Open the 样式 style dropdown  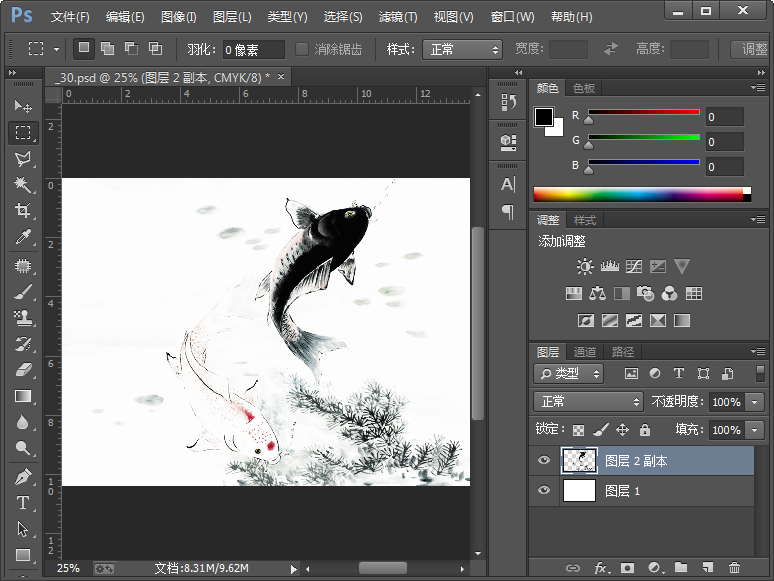[462, 49]
